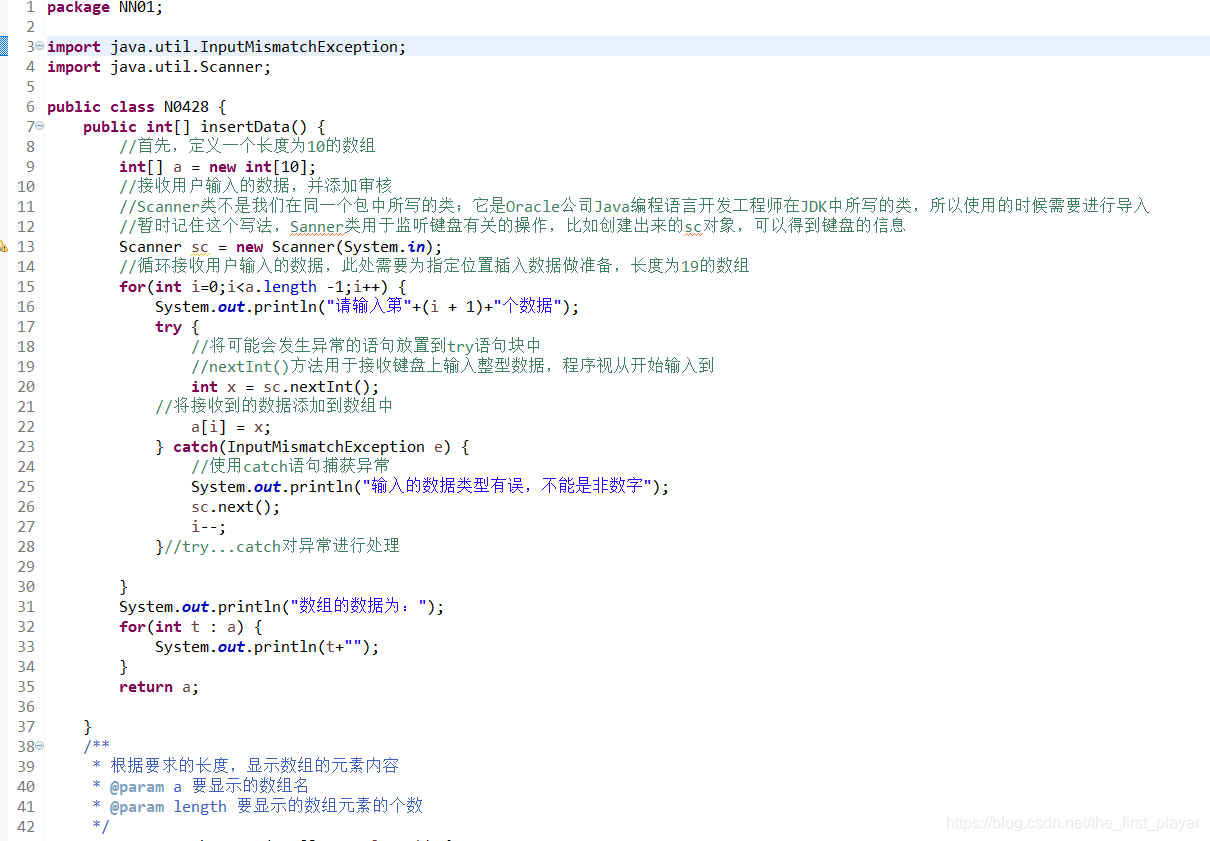This screenshot has width=1210, height=841.
Task: Collapse the Javadoc comment fold toggle on line 38
Action: (39, 746)
